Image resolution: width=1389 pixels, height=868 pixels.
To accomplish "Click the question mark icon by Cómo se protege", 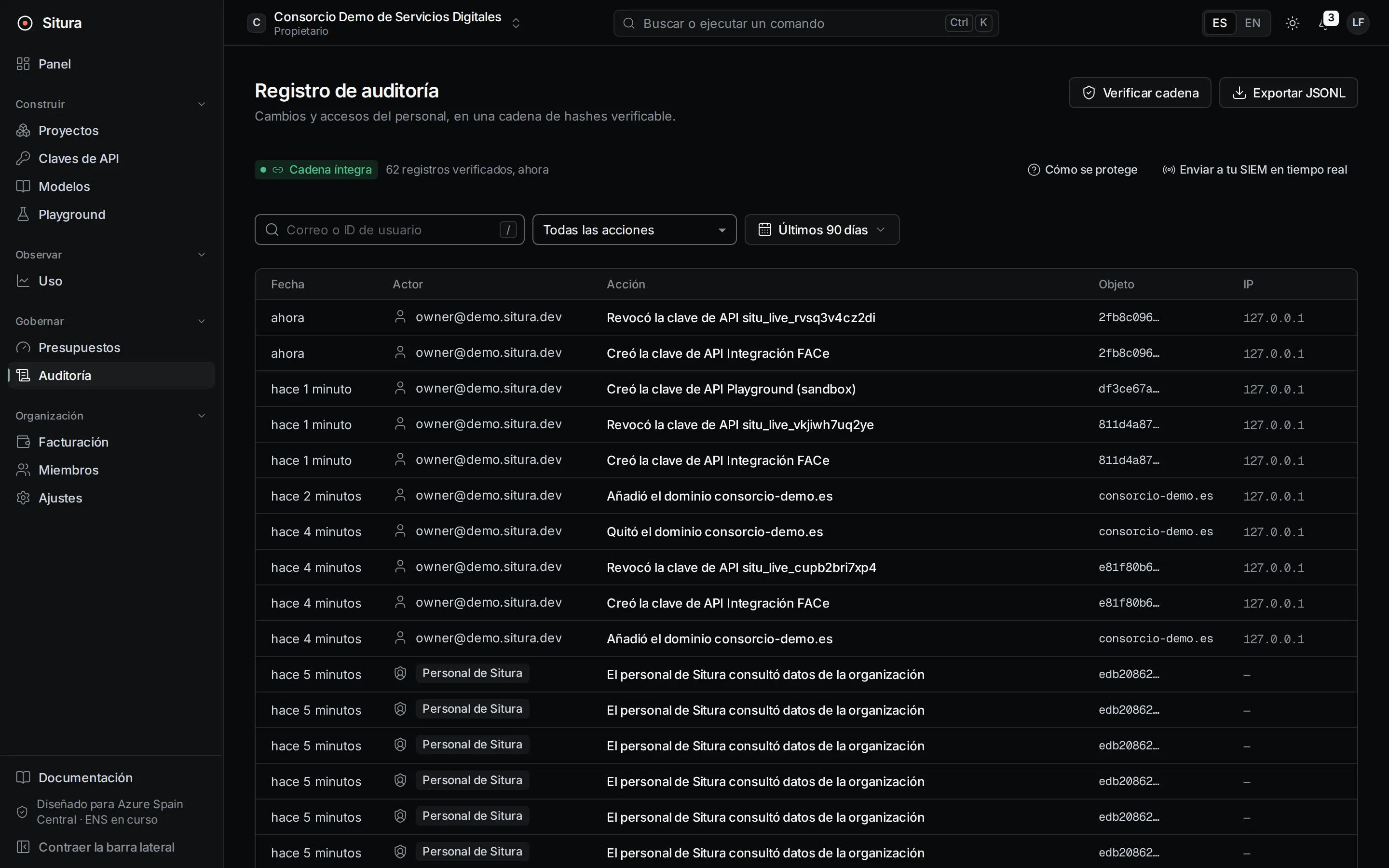I will [1034, 170].
